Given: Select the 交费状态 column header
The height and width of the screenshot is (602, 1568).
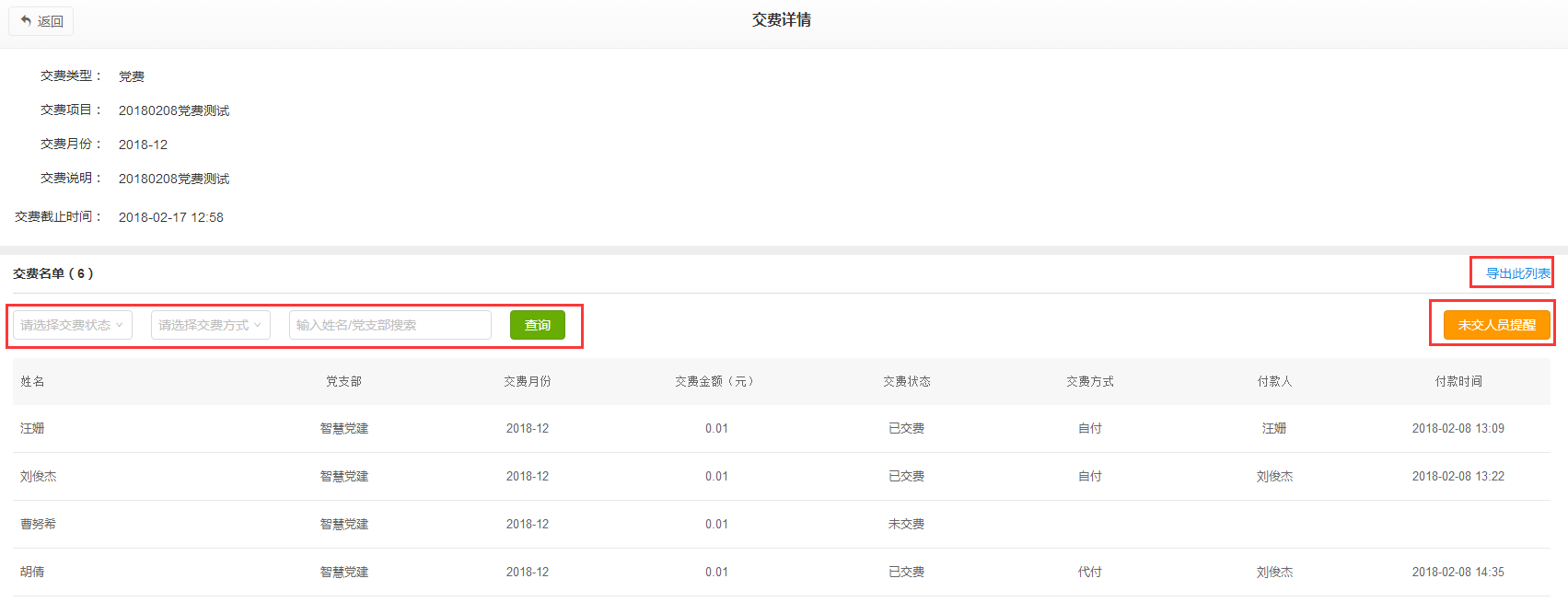Looking at the screenshot, I should (907, 381).
